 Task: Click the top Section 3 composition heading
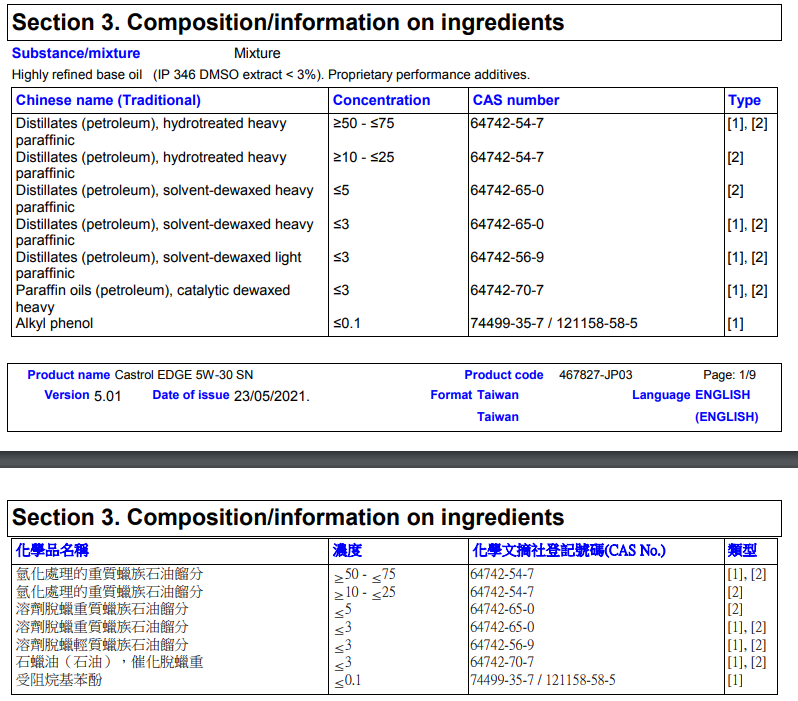point(288,22)
